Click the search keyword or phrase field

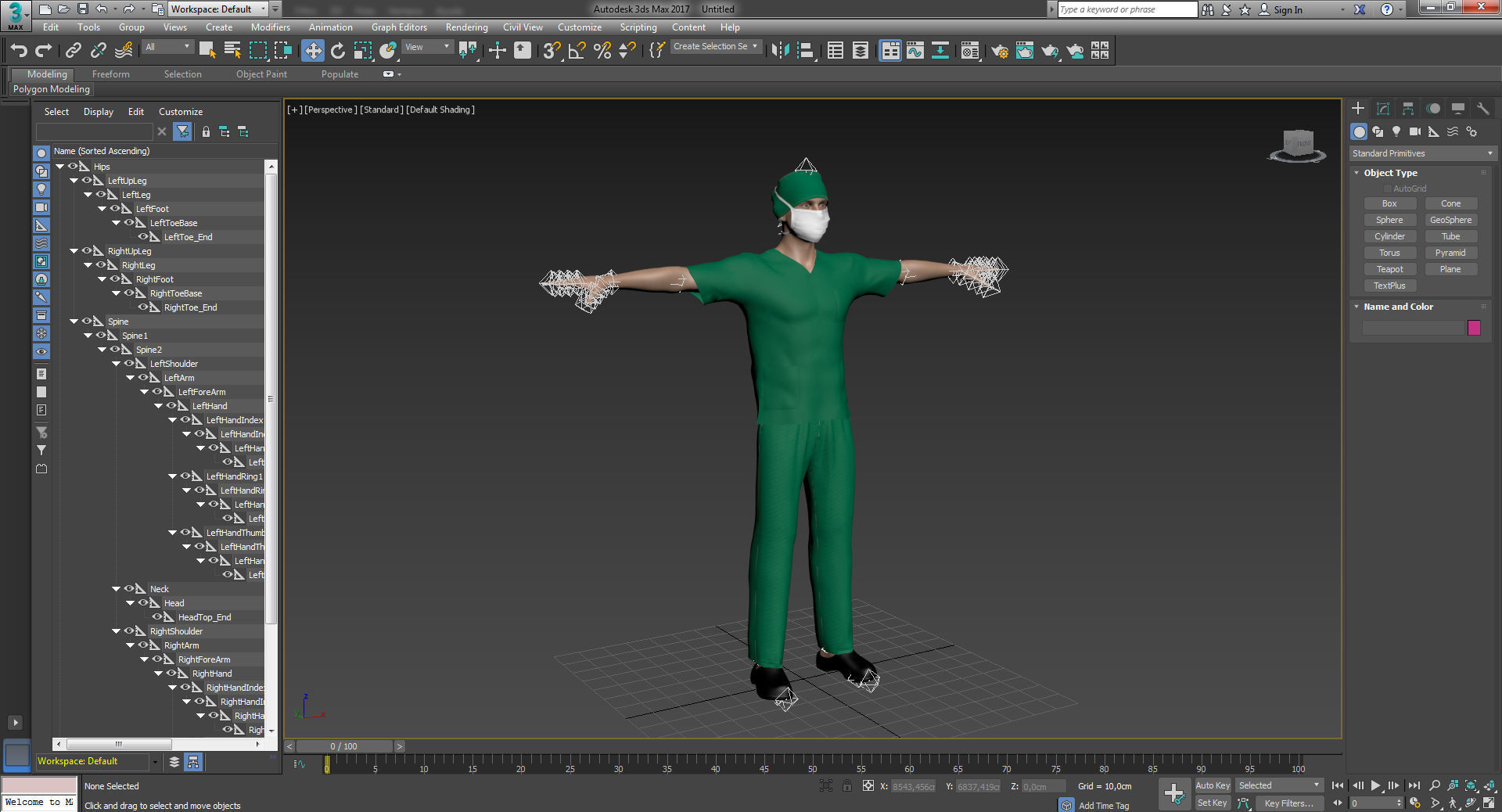click(x=1127, y=9)
